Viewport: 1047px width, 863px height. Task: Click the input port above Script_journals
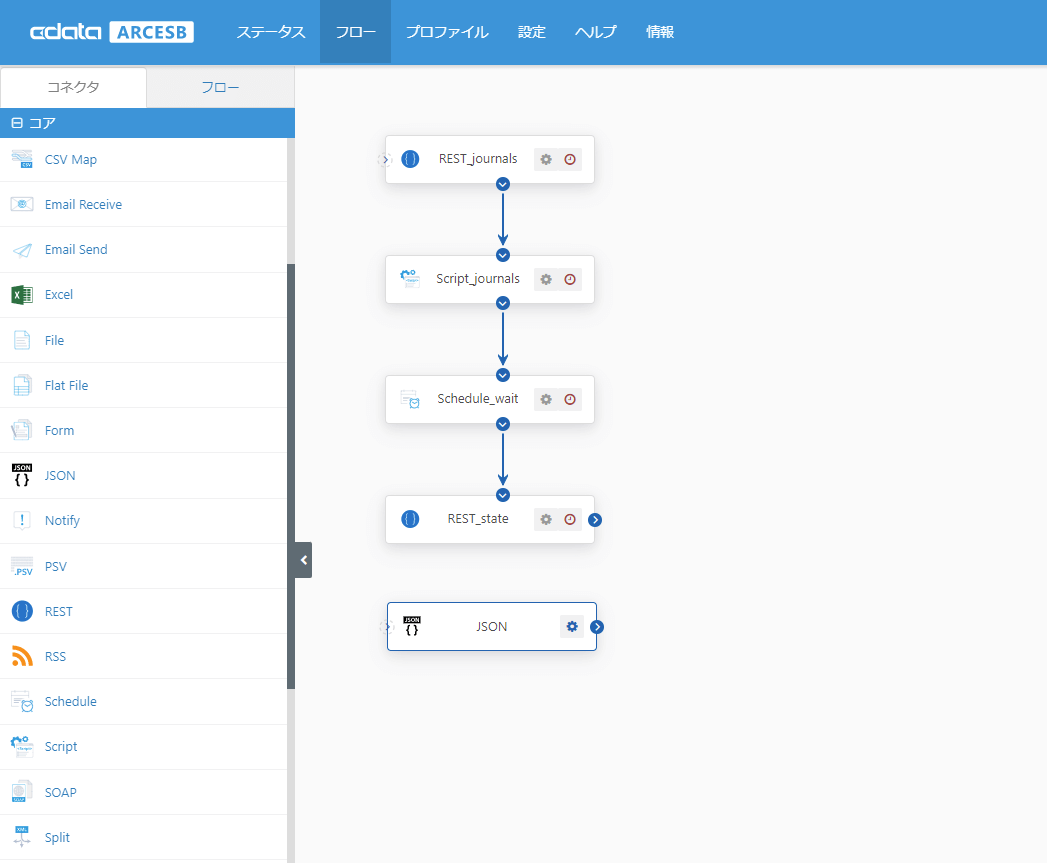point(503,255)
